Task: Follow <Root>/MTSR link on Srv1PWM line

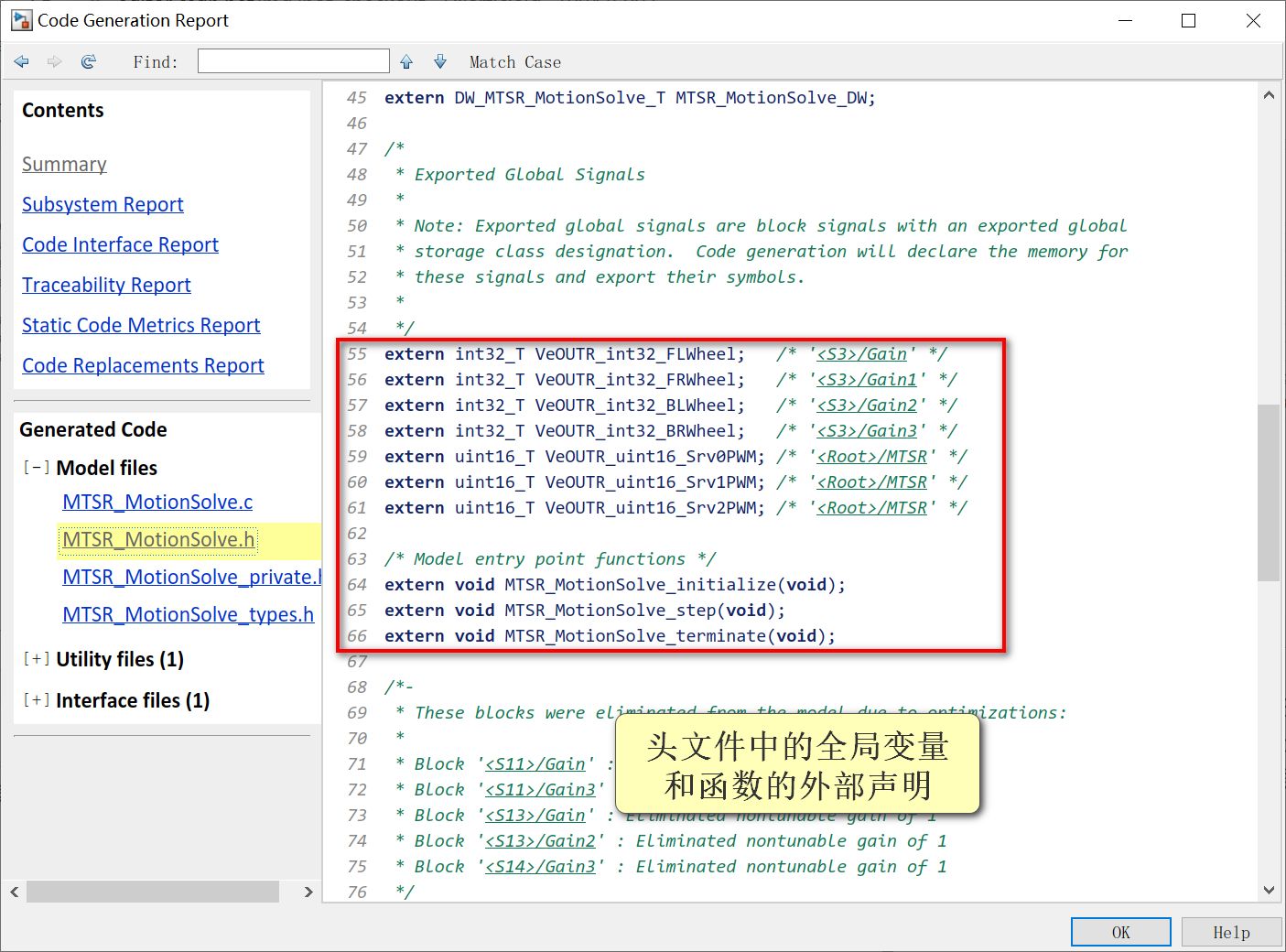Action: pyautogui.click(x=872, y=482)
